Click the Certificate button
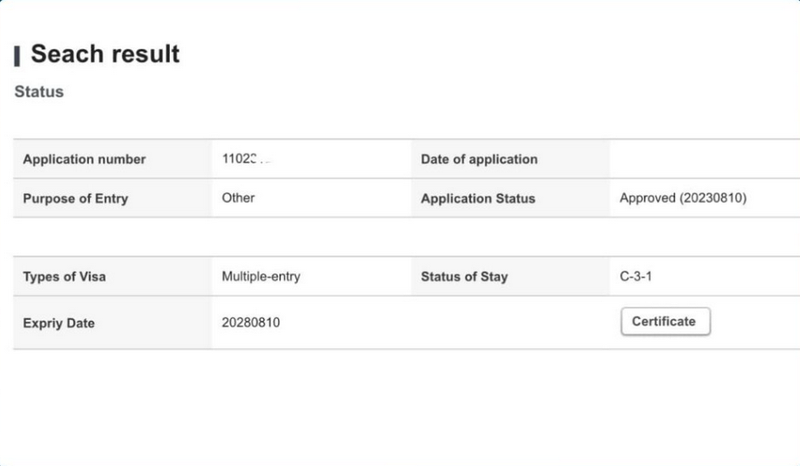The height and width of the screenshot is (466, 800). (665, 322)
